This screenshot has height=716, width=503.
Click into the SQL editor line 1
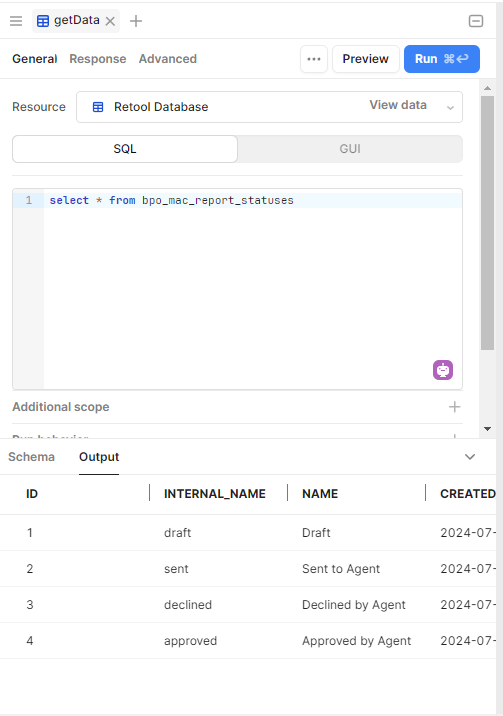253,200
